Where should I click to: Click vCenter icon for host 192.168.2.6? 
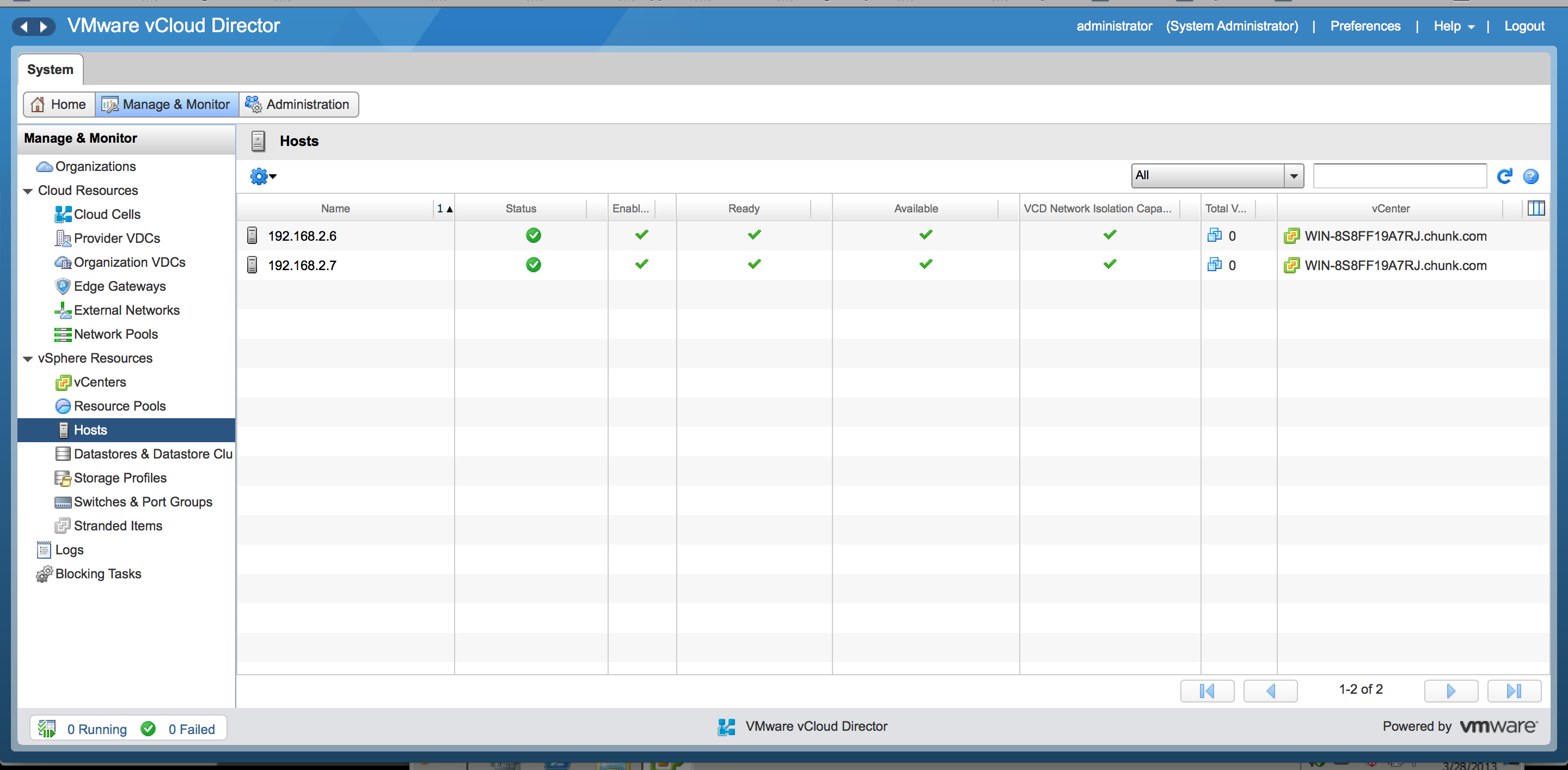point(1291,236)
